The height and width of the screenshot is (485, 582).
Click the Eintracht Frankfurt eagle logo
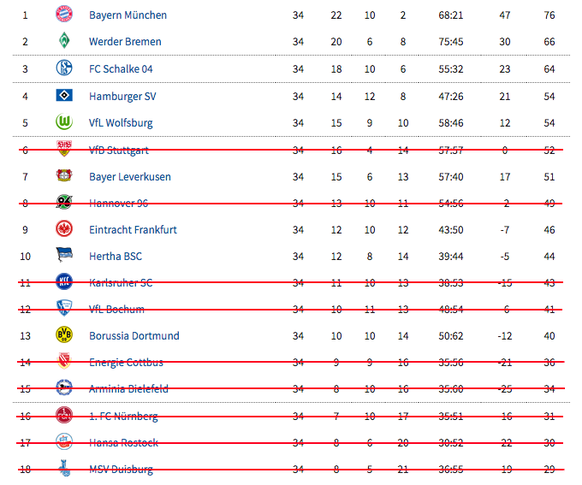click(x=64, y=229)
